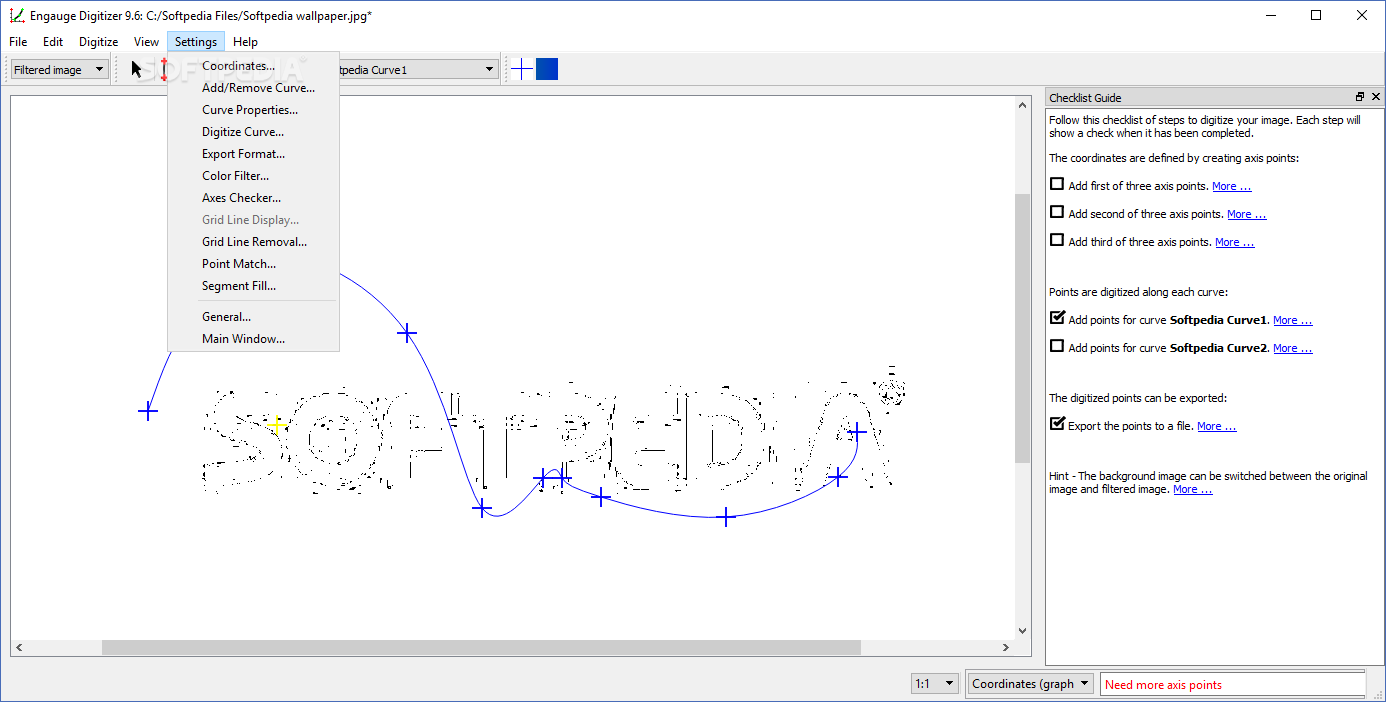Close the open Settings menu

[196, 42]
